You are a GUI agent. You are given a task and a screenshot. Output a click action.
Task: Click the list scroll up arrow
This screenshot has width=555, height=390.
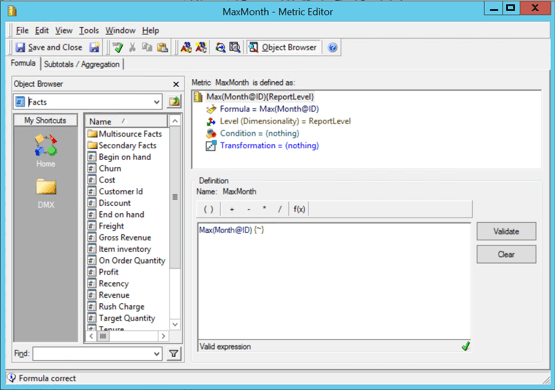175,121
